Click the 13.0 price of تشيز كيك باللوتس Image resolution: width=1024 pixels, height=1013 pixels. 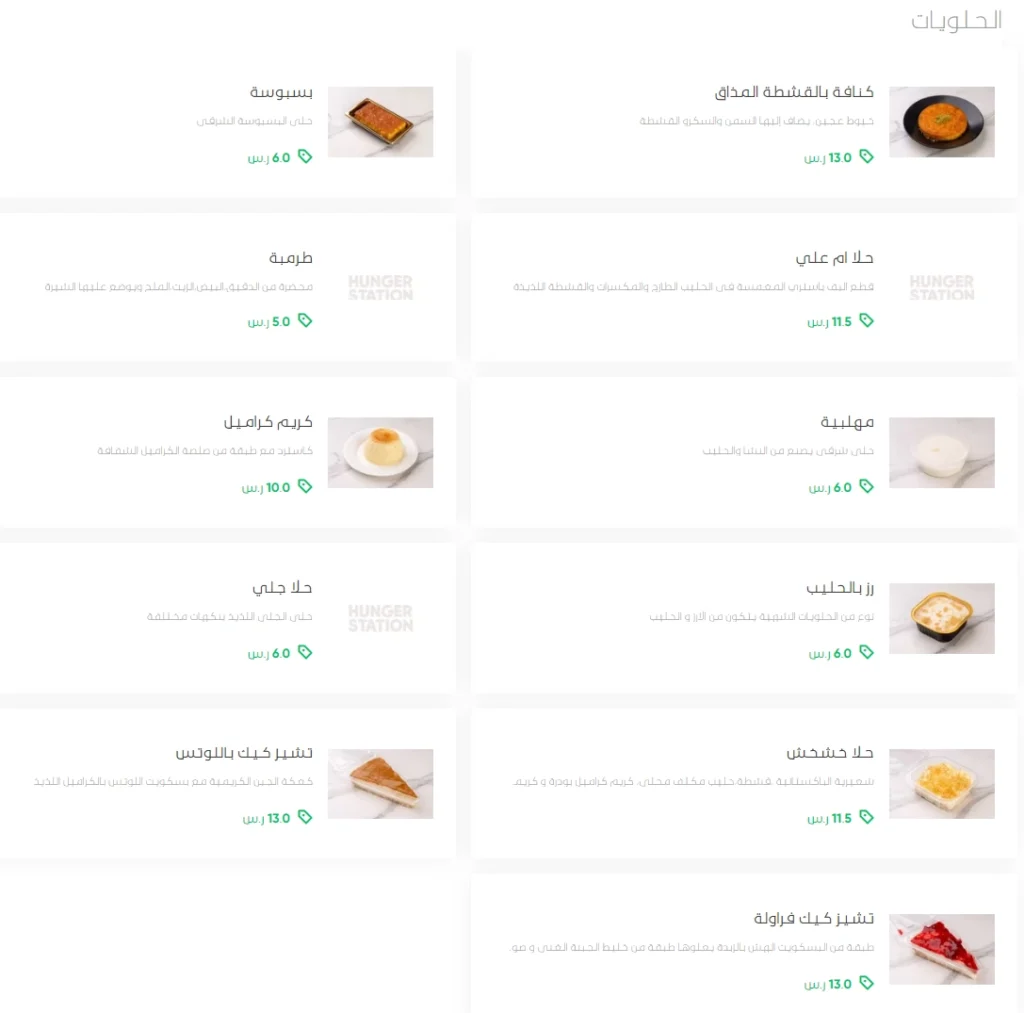coord(278,818)
